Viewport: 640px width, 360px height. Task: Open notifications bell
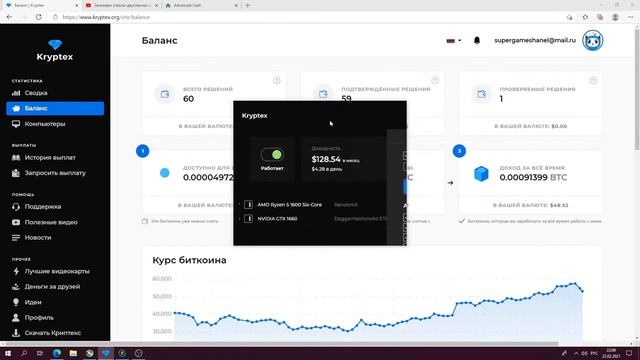477,40
